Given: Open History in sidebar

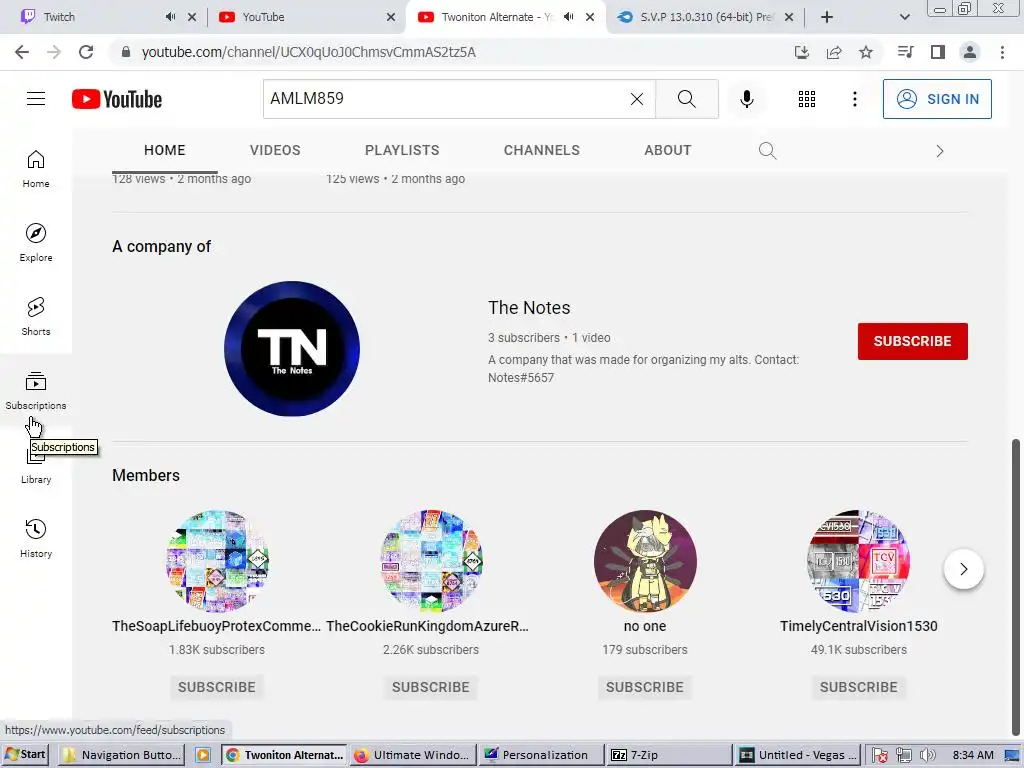Looking at the screenshot, I should 36,538.
